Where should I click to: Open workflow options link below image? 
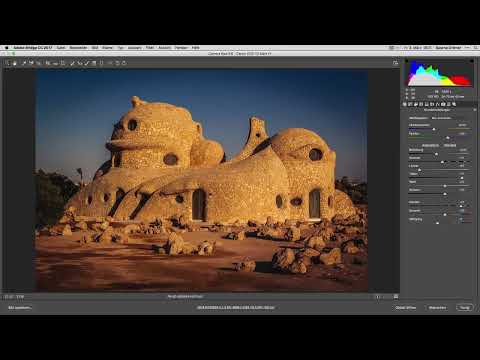235,308
